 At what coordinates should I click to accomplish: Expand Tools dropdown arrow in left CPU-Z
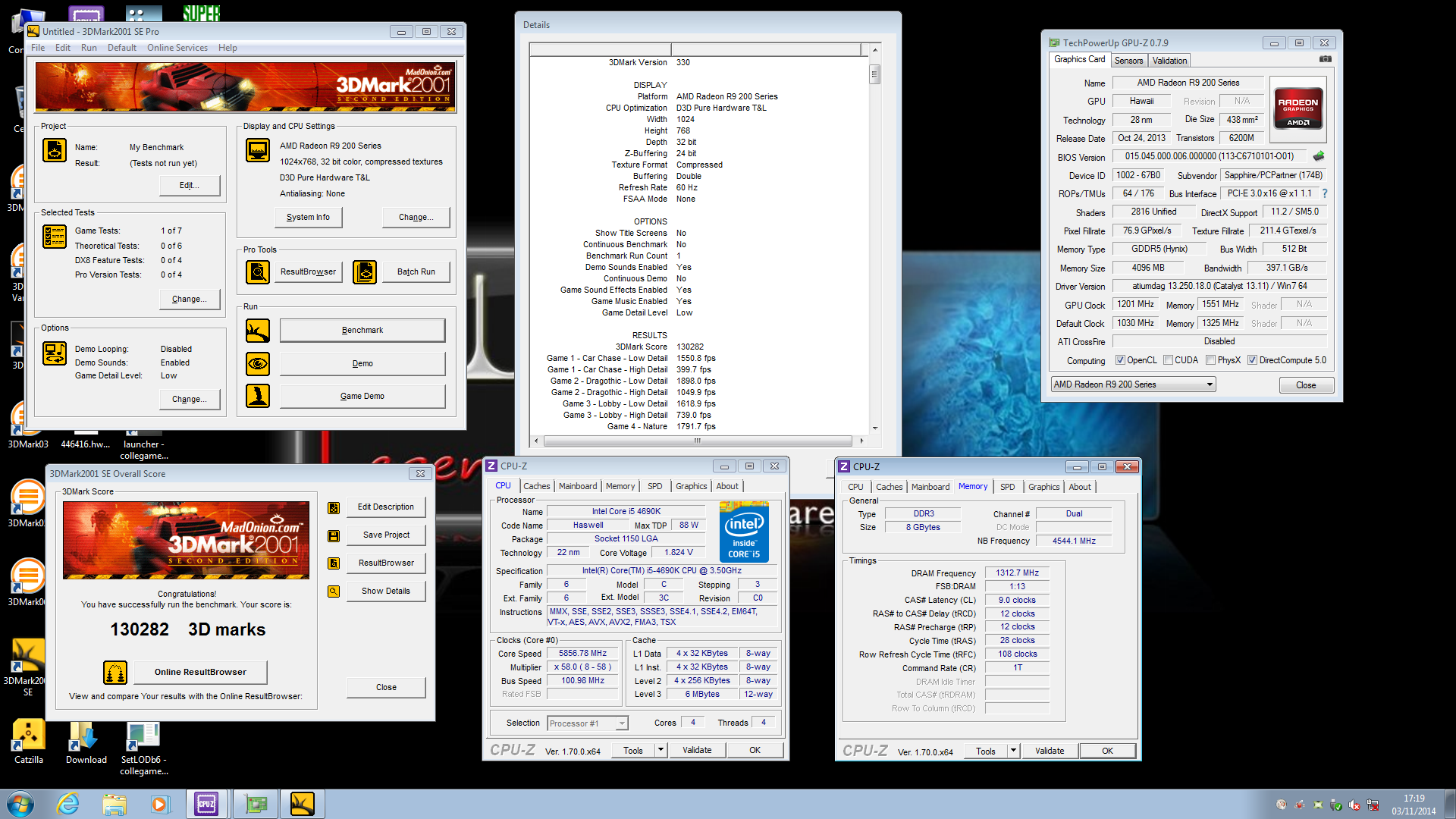click(x=661, y=750)
